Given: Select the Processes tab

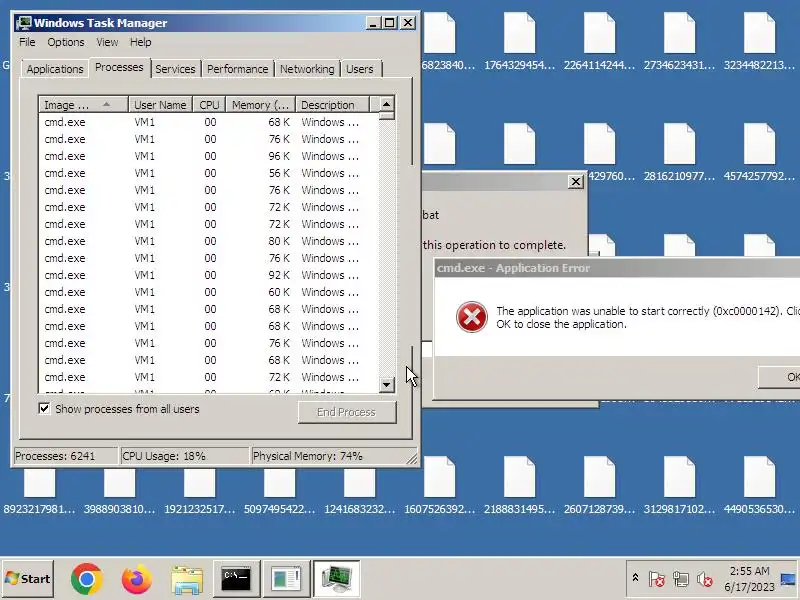Looking at the screenshot, I should pos(119,67).
